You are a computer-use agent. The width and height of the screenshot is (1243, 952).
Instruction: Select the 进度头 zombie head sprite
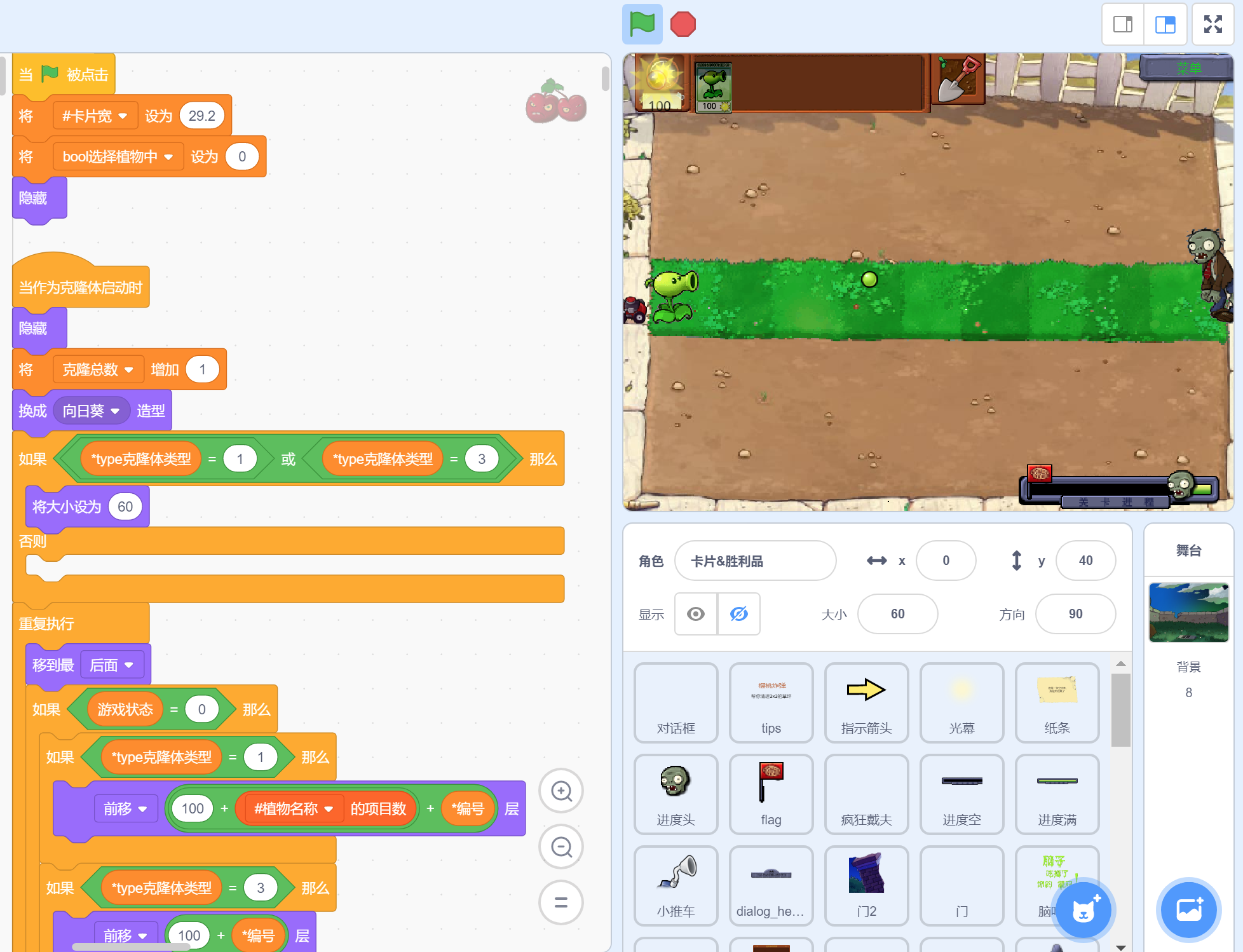[x=676, y=794]
